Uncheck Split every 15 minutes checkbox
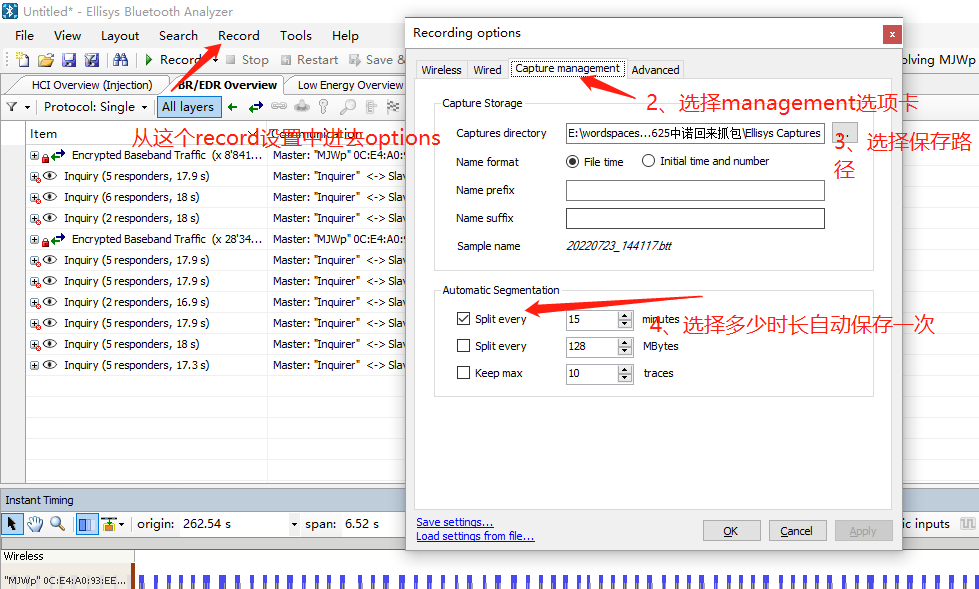 pos(463,319)
